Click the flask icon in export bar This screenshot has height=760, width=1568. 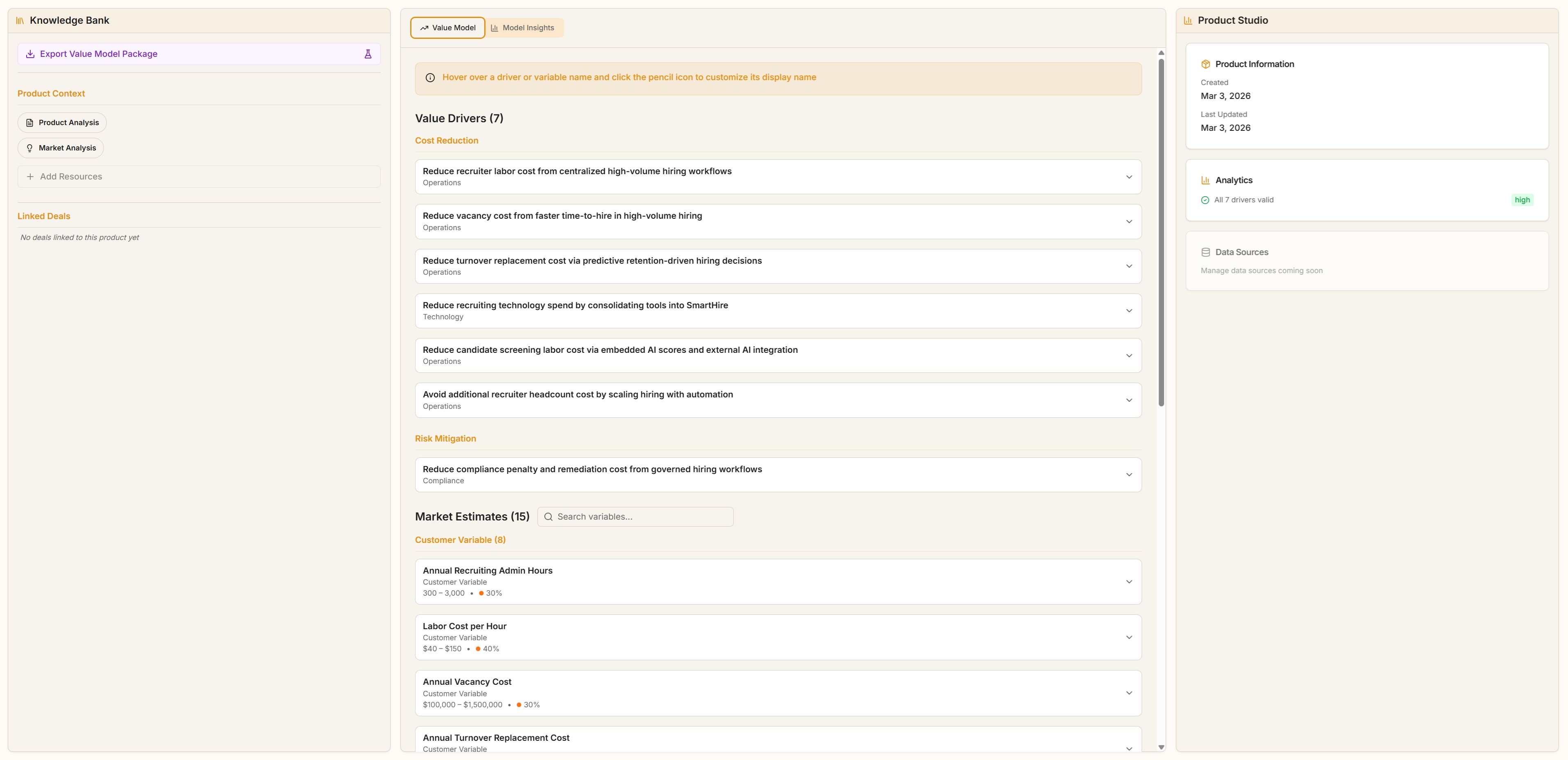click(x=368, y=54)
